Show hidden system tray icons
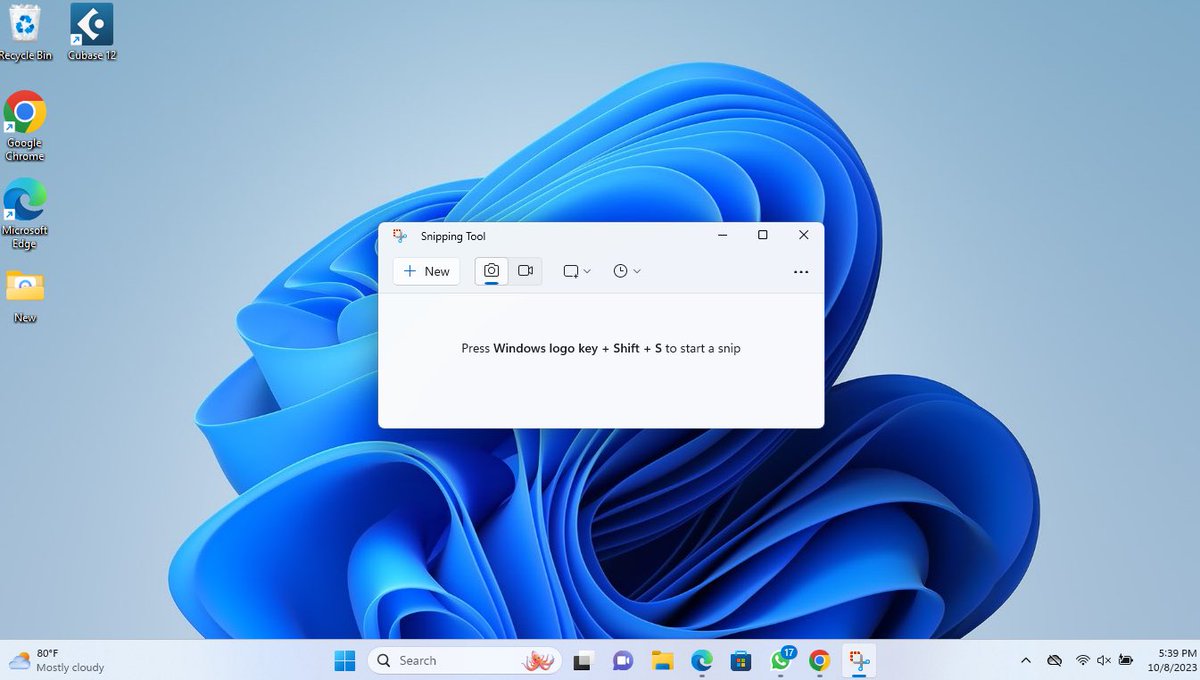 (1025, 660)
